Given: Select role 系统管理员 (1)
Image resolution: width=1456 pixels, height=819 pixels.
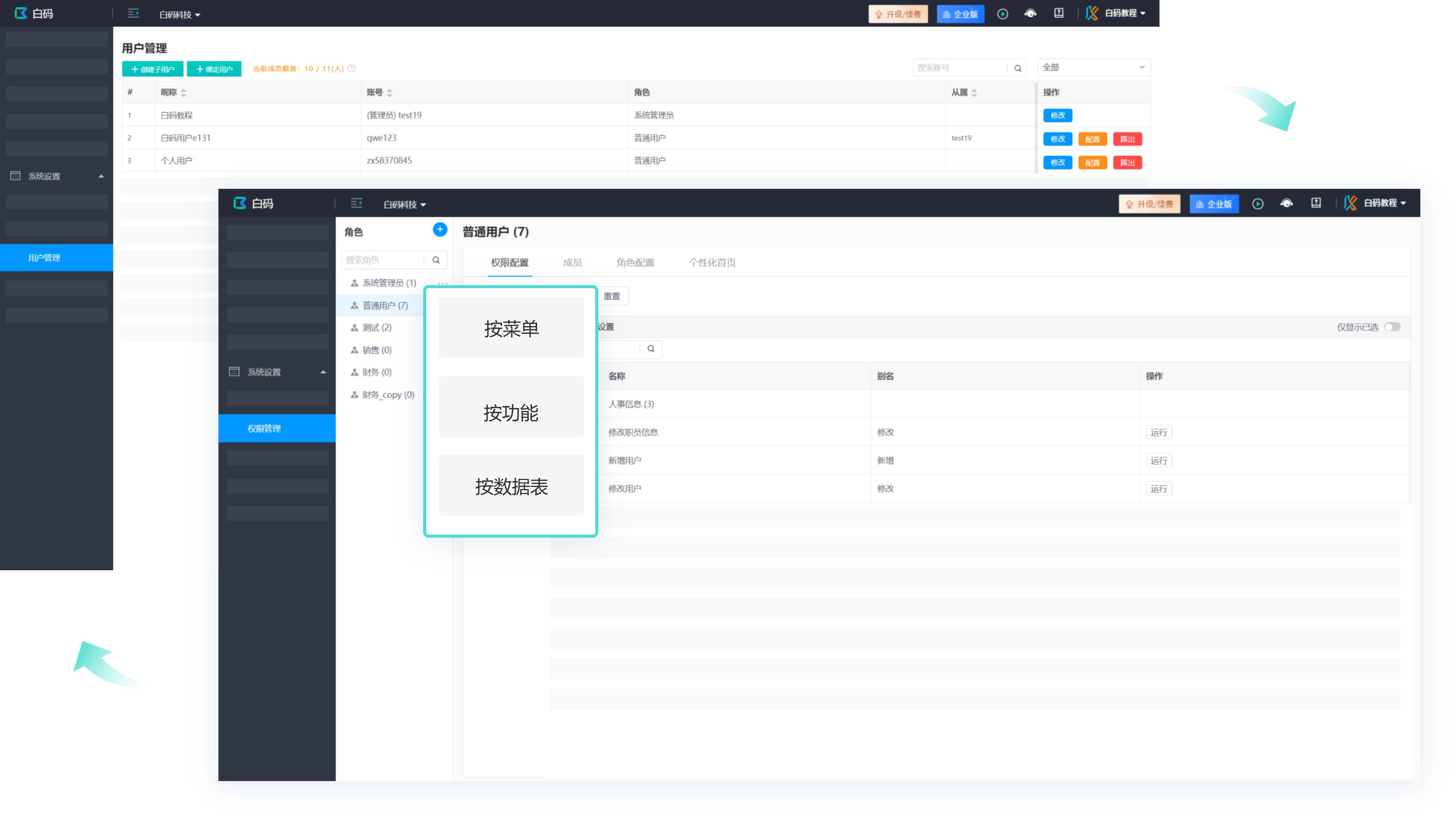Looking at the screenshot, I should 389,282.
